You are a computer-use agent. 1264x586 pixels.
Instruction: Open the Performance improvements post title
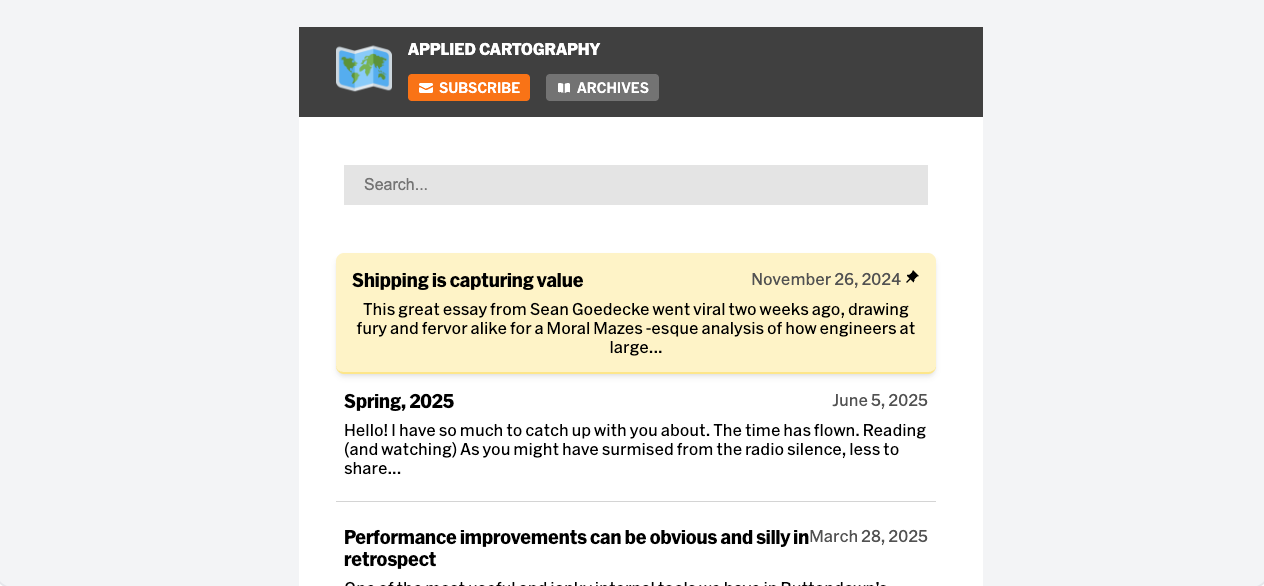(576, 548)
